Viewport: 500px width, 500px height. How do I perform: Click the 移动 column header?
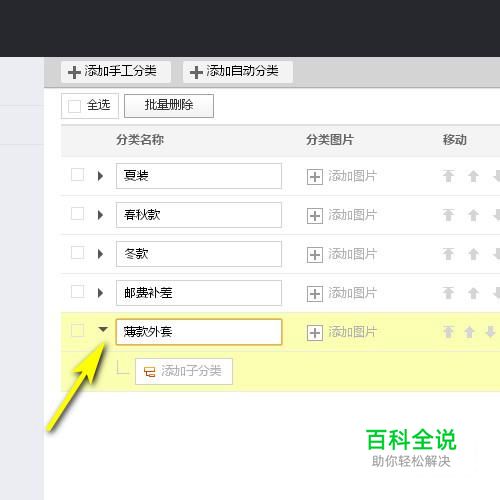click(455, 140)
